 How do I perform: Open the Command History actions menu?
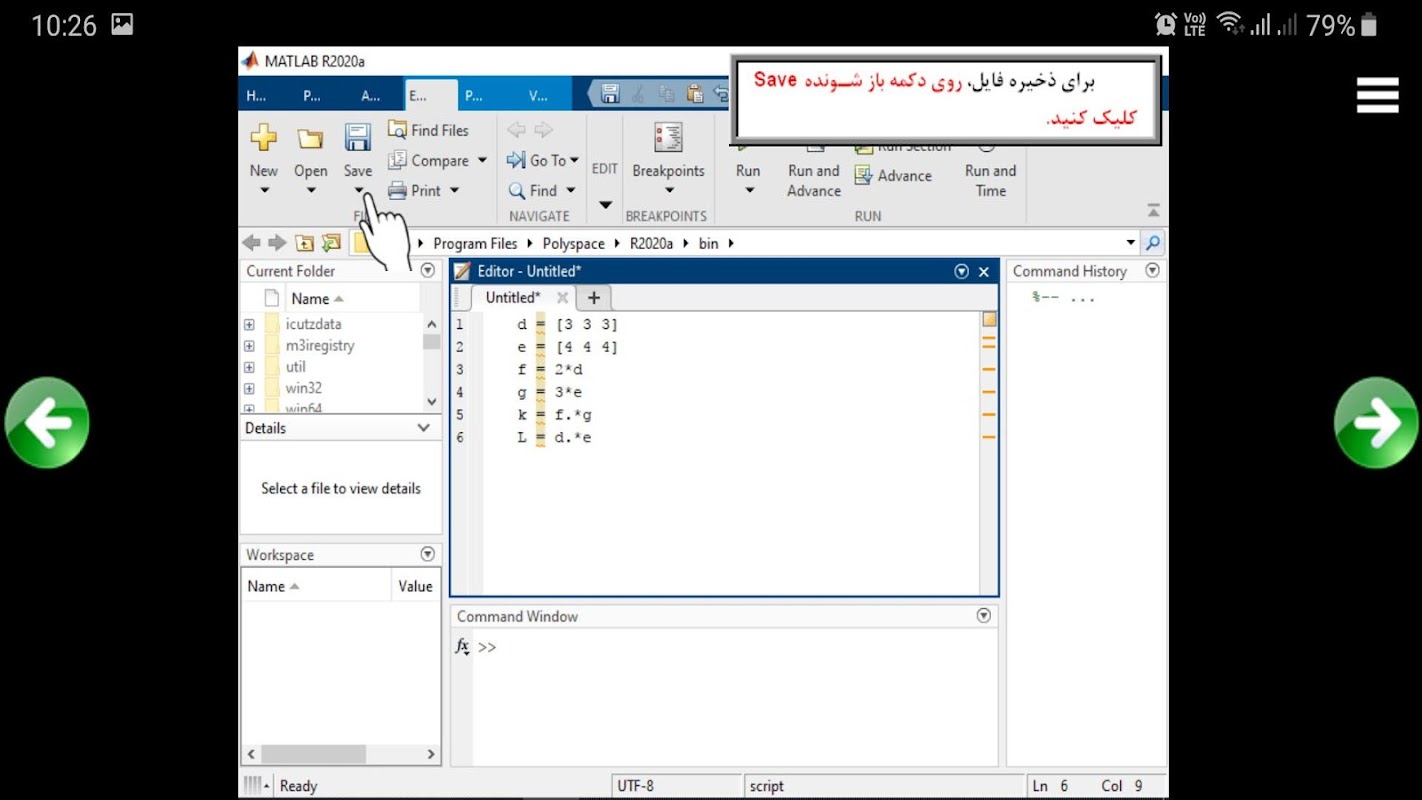(1152, 271)
